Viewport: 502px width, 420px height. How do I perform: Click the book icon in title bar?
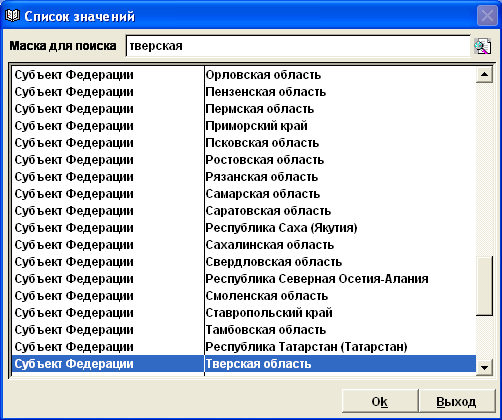click(12, 16)
